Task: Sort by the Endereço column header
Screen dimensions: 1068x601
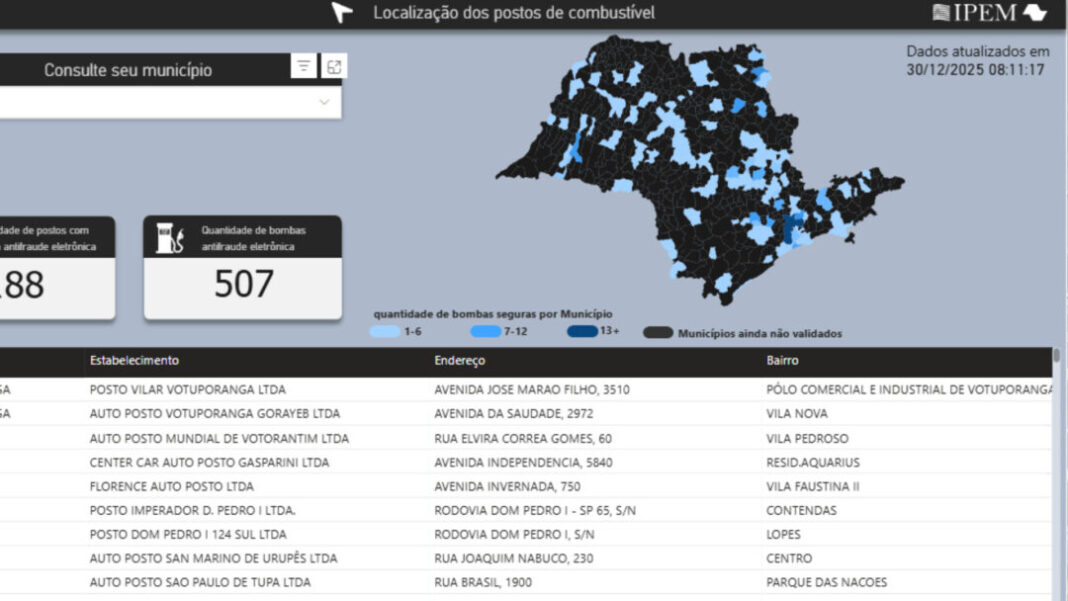Action: point(460,360)
